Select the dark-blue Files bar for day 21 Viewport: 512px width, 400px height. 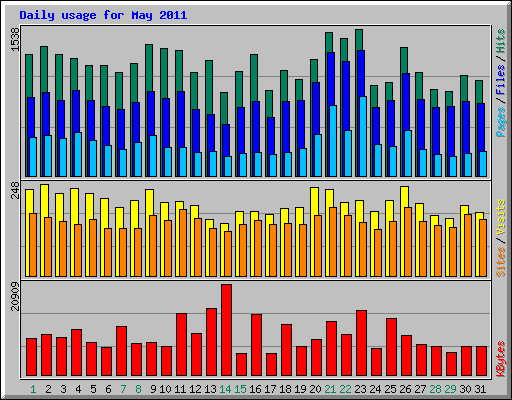[331, 79]
